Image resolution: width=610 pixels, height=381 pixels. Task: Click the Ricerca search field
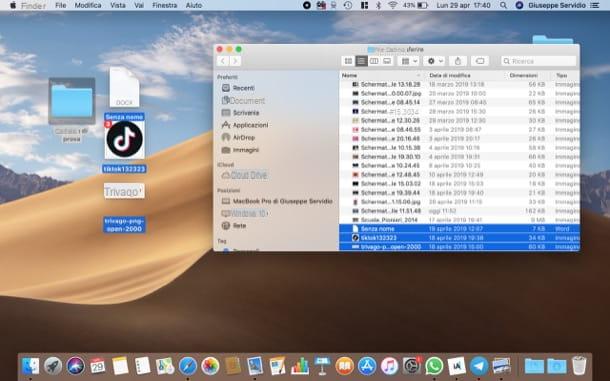point(539,61)
